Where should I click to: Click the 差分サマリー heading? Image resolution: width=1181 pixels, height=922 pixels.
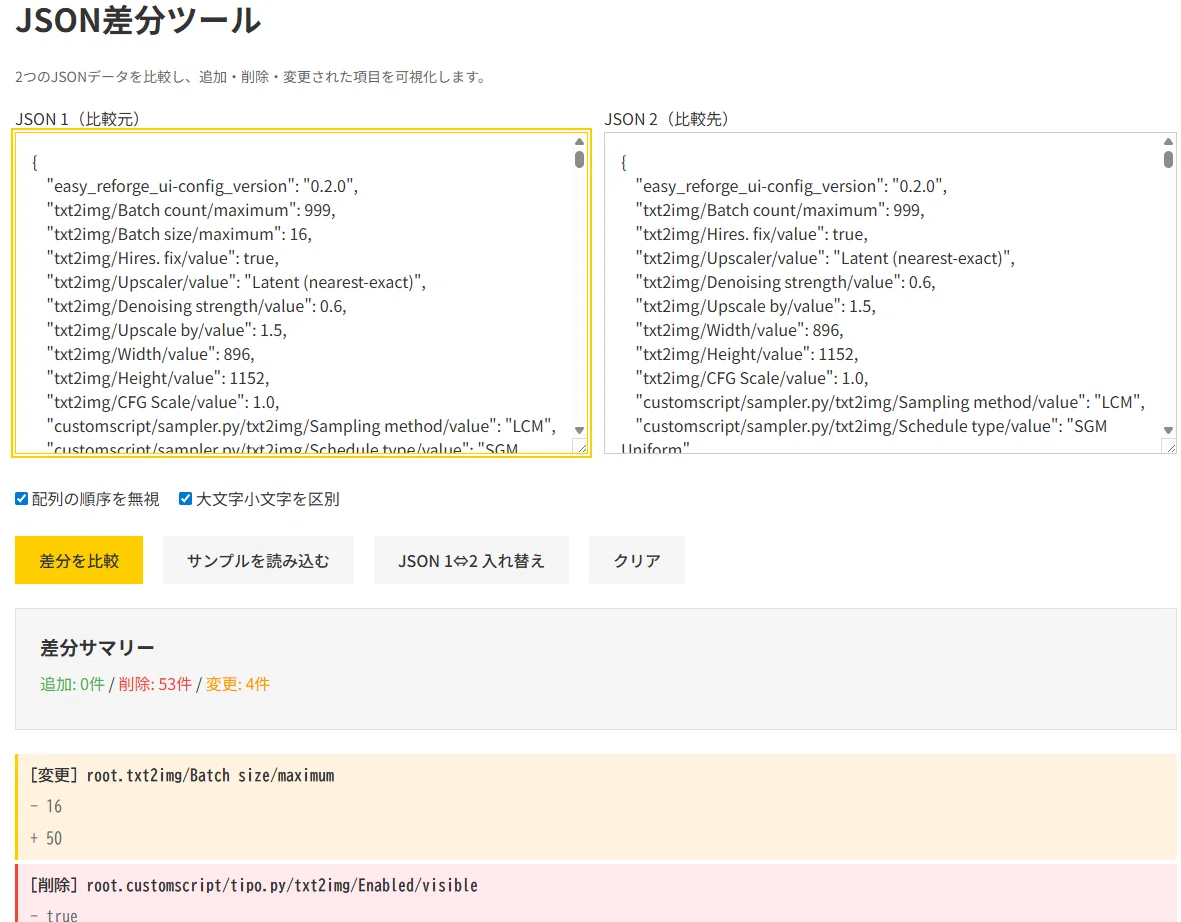(x=97, y=648)
